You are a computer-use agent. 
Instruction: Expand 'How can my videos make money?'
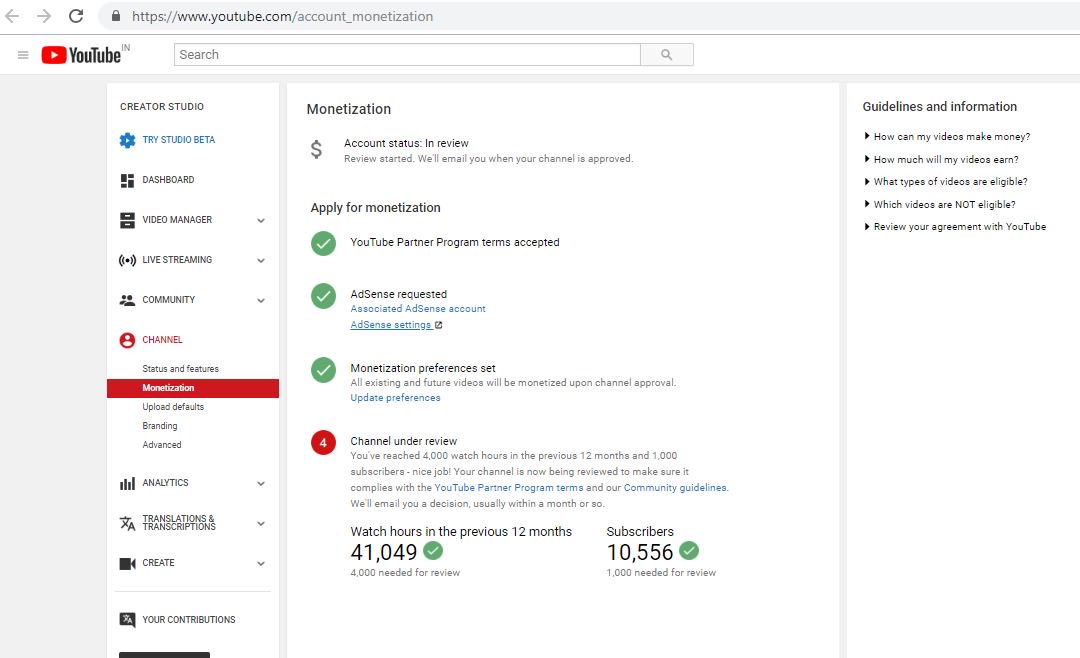[947, 136]
